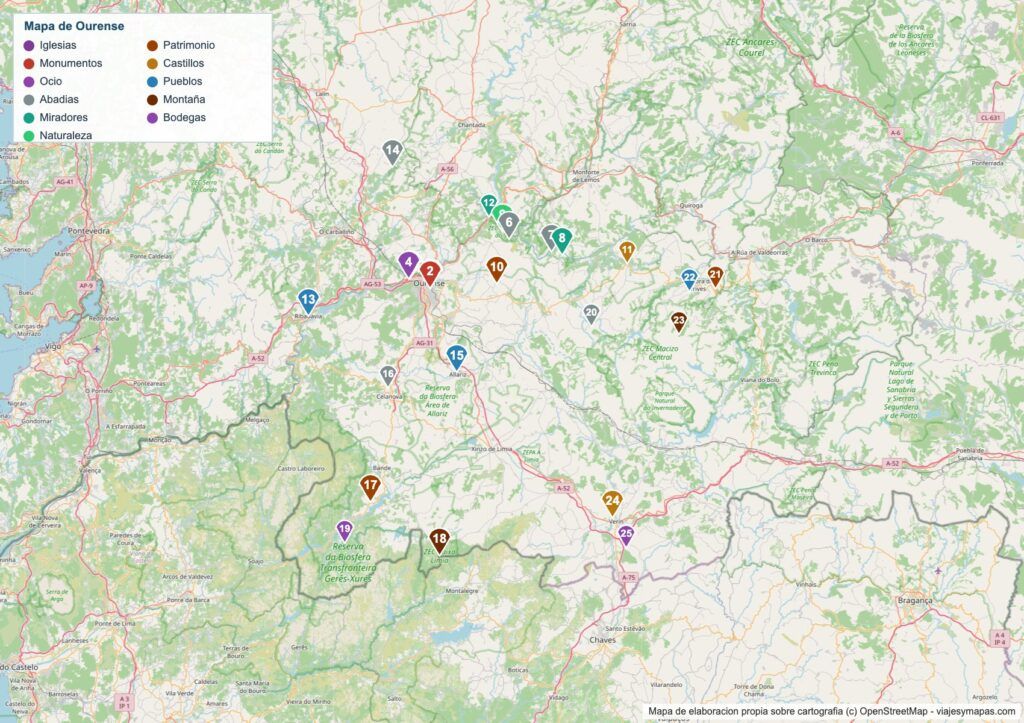This screenshot has width=1024, height=723.
Task: Click the 'Montalegre' town label
Action: coord(462,590)
